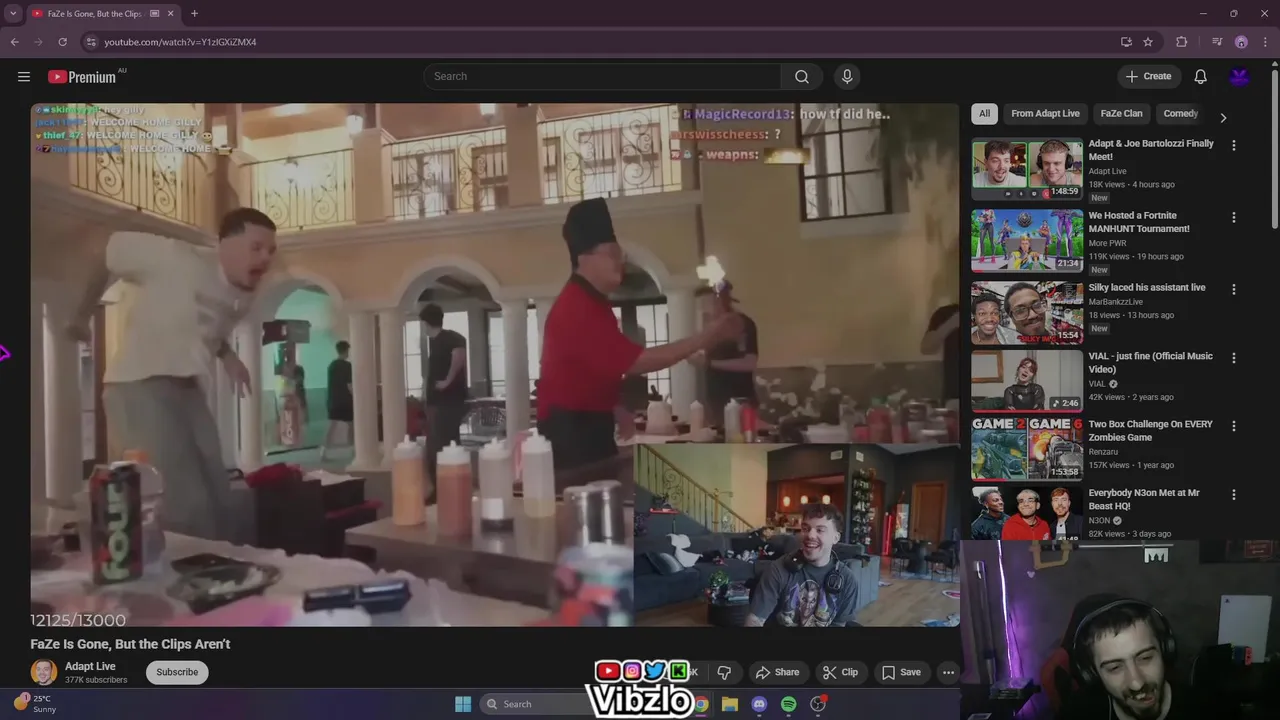Open Discord from the taskbar

(759, 704)
